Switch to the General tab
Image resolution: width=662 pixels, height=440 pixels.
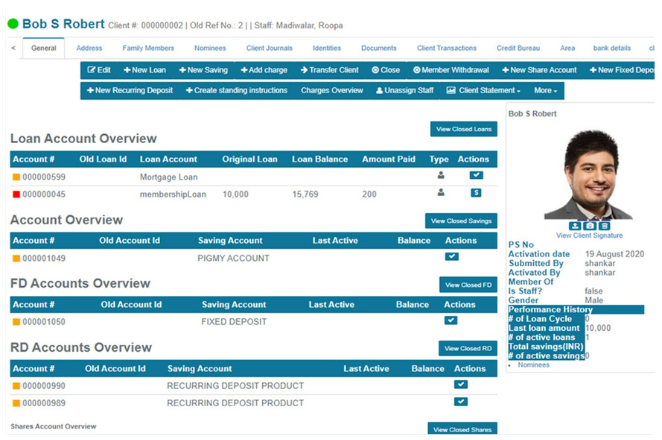(x=43, y=48)
